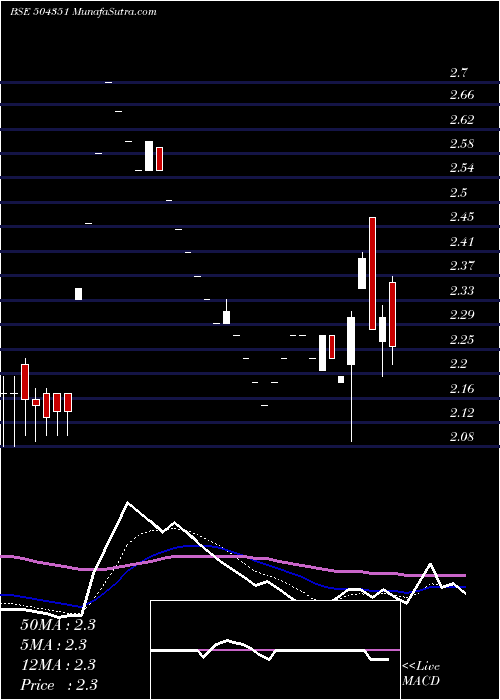Click the 2.2 price axis label
This screenshot has height=700, width=500.
[x=458, y=364]
